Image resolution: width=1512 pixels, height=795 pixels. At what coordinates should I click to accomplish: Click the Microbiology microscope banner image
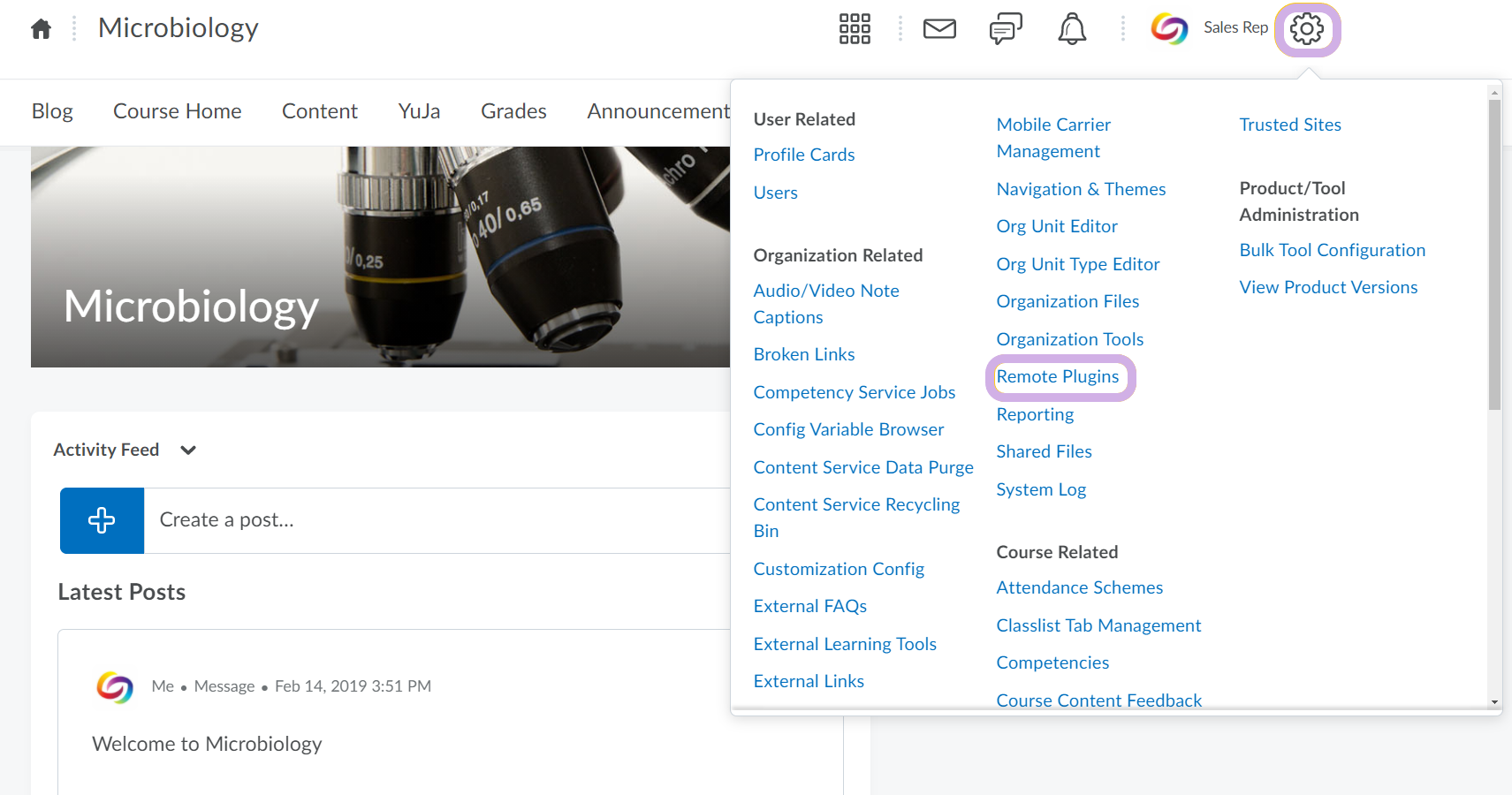pos(380,257)
